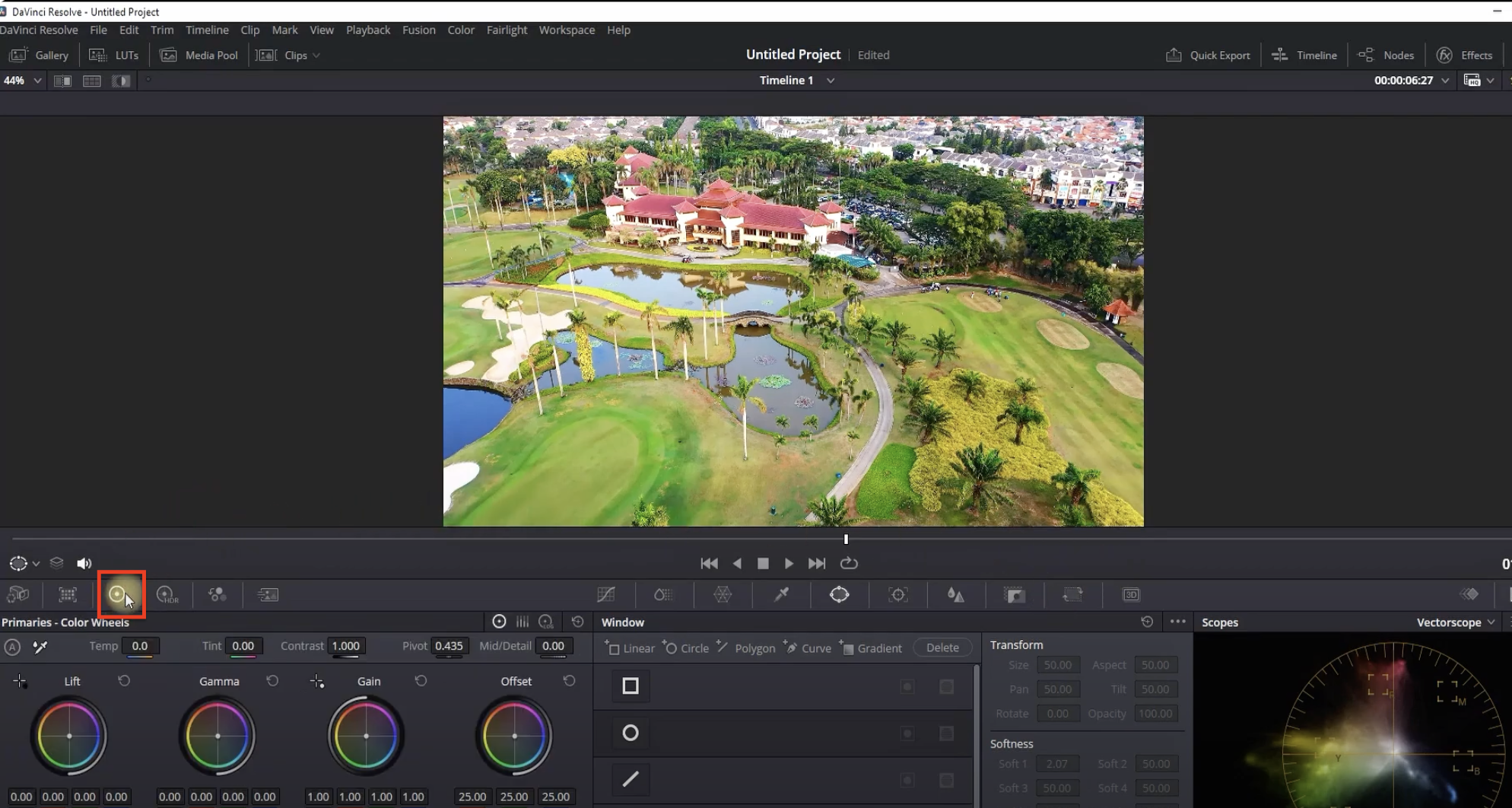The height and width of the screenshot is (808, 1512).
Task: Open the Playback menu
Action: pyautogui.click(x=368, y=30)
